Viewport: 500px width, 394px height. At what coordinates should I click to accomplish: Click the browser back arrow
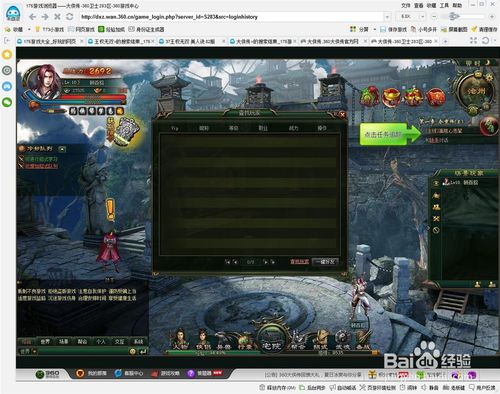[32, 17]
